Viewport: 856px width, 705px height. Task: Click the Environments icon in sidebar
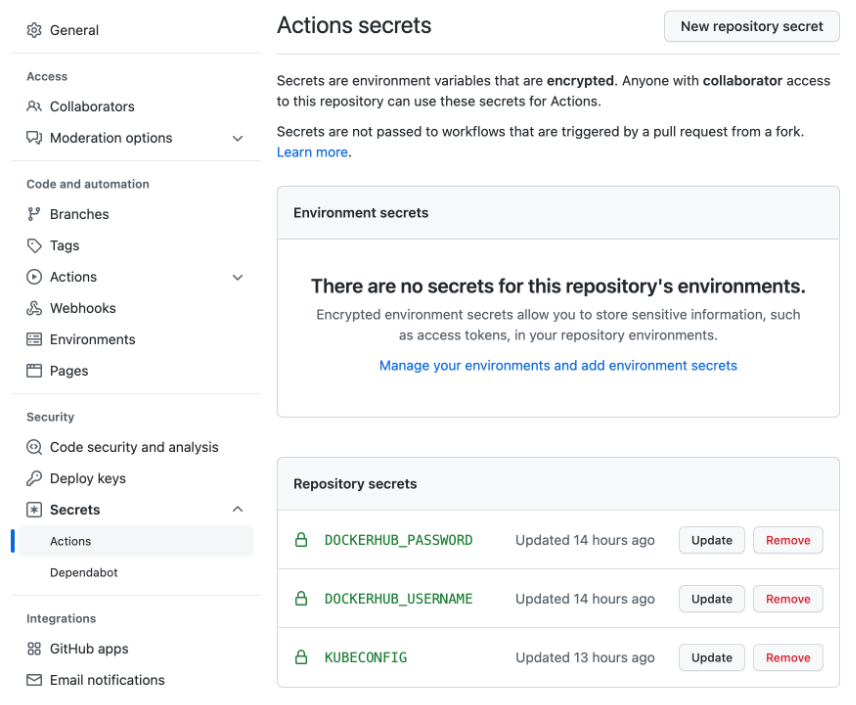[34, 339]
